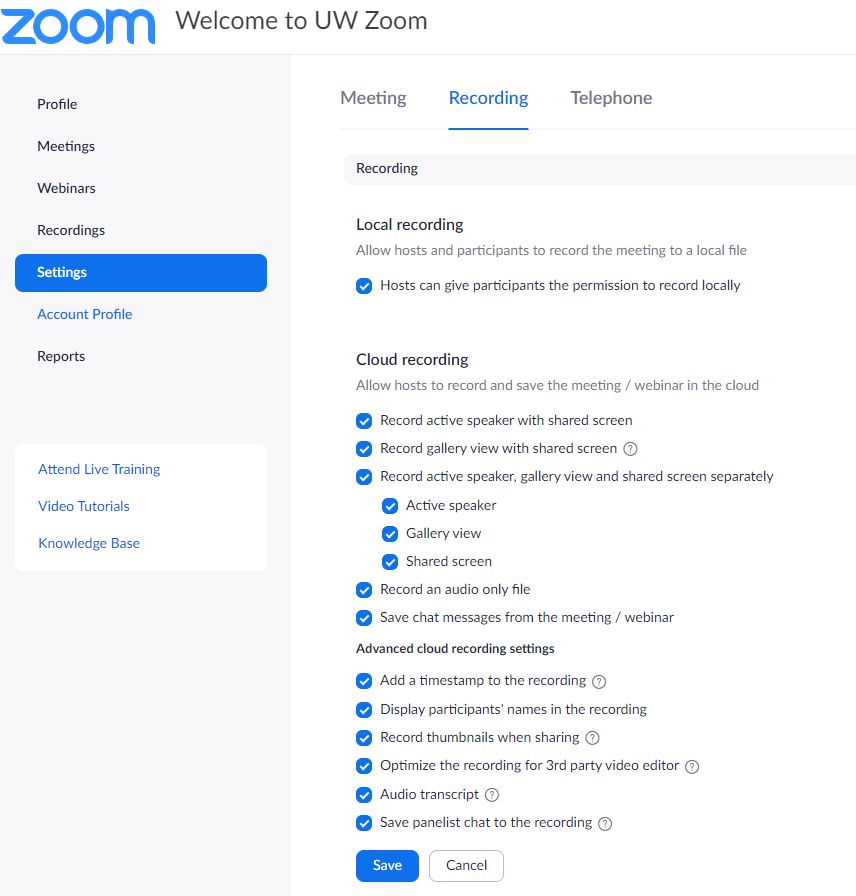The height and width of the screenshot is (896, 856).
Task: Click help icon for Save panelist chat
Action: 604,824
